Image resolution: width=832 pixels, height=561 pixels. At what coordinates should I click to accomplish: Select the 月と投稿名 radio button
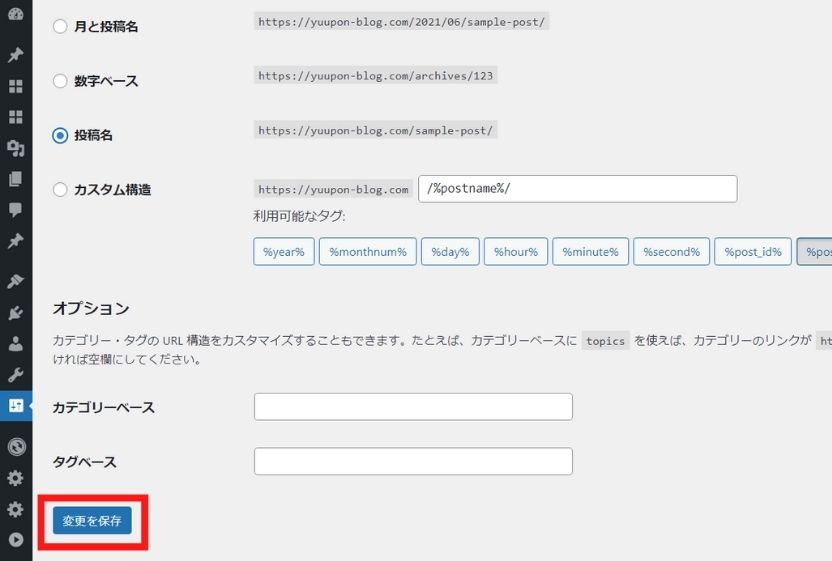pos(60,26)
